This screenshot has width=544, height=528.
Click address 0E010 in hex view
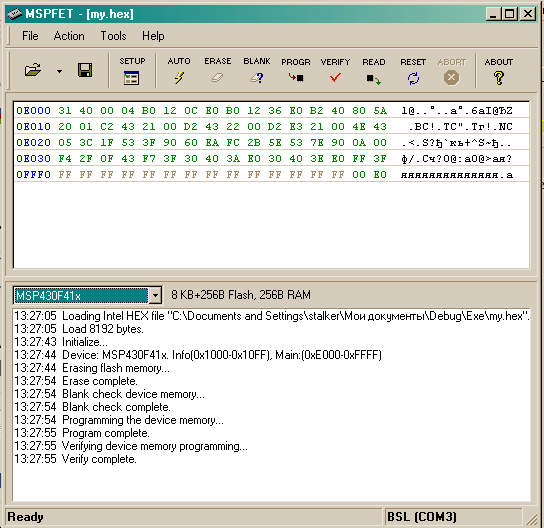click(33, 127)
